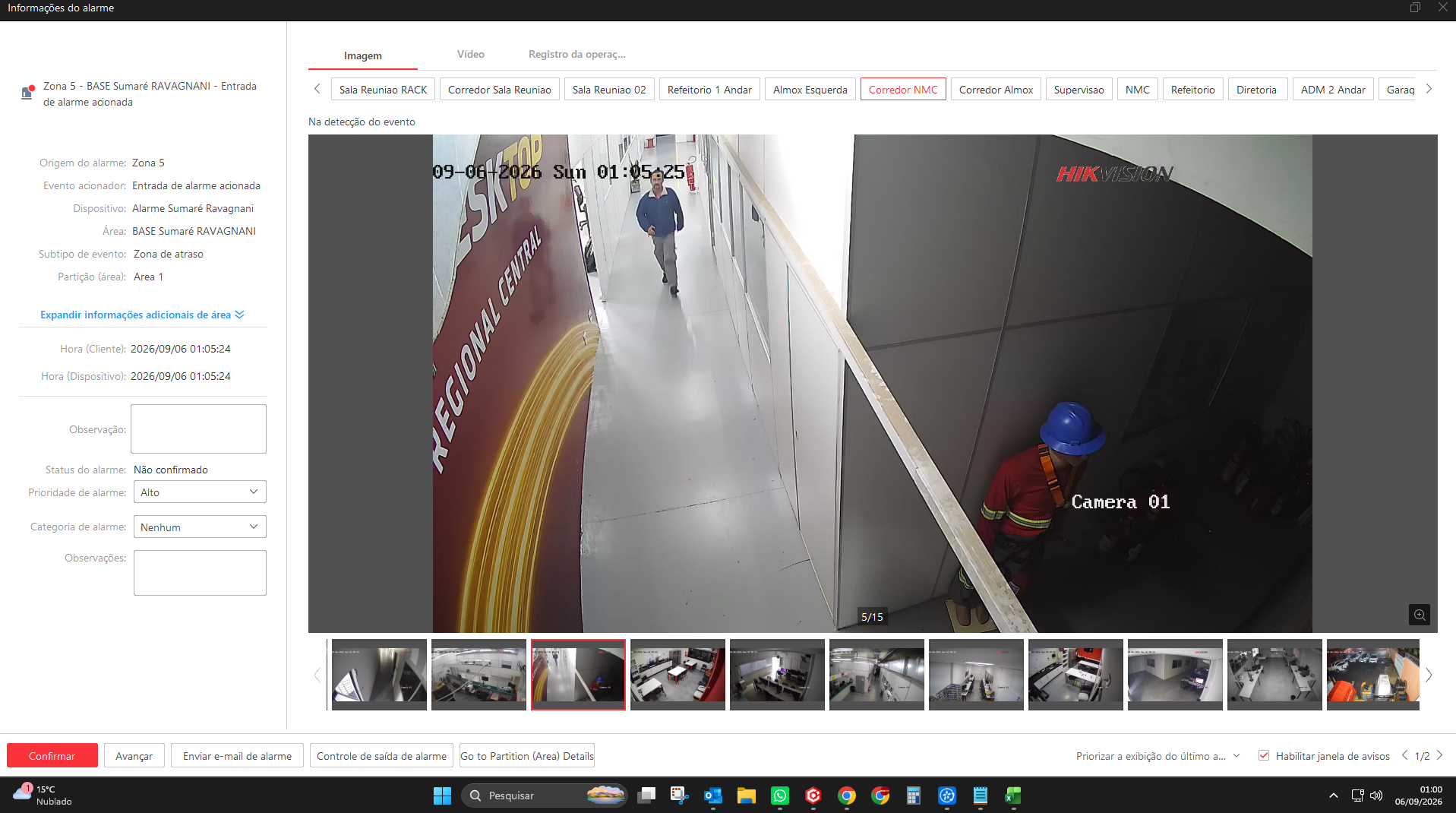The image size is (1456, 813).
Task: Expand informações adicionais de área
Action: tap(142, 315)
